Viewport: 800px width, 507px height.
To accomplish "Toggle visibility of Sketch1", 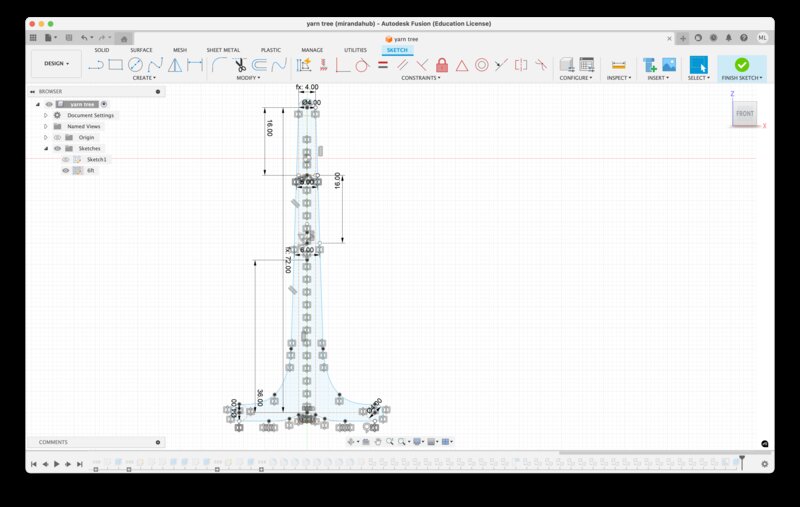I will (66, 159).
